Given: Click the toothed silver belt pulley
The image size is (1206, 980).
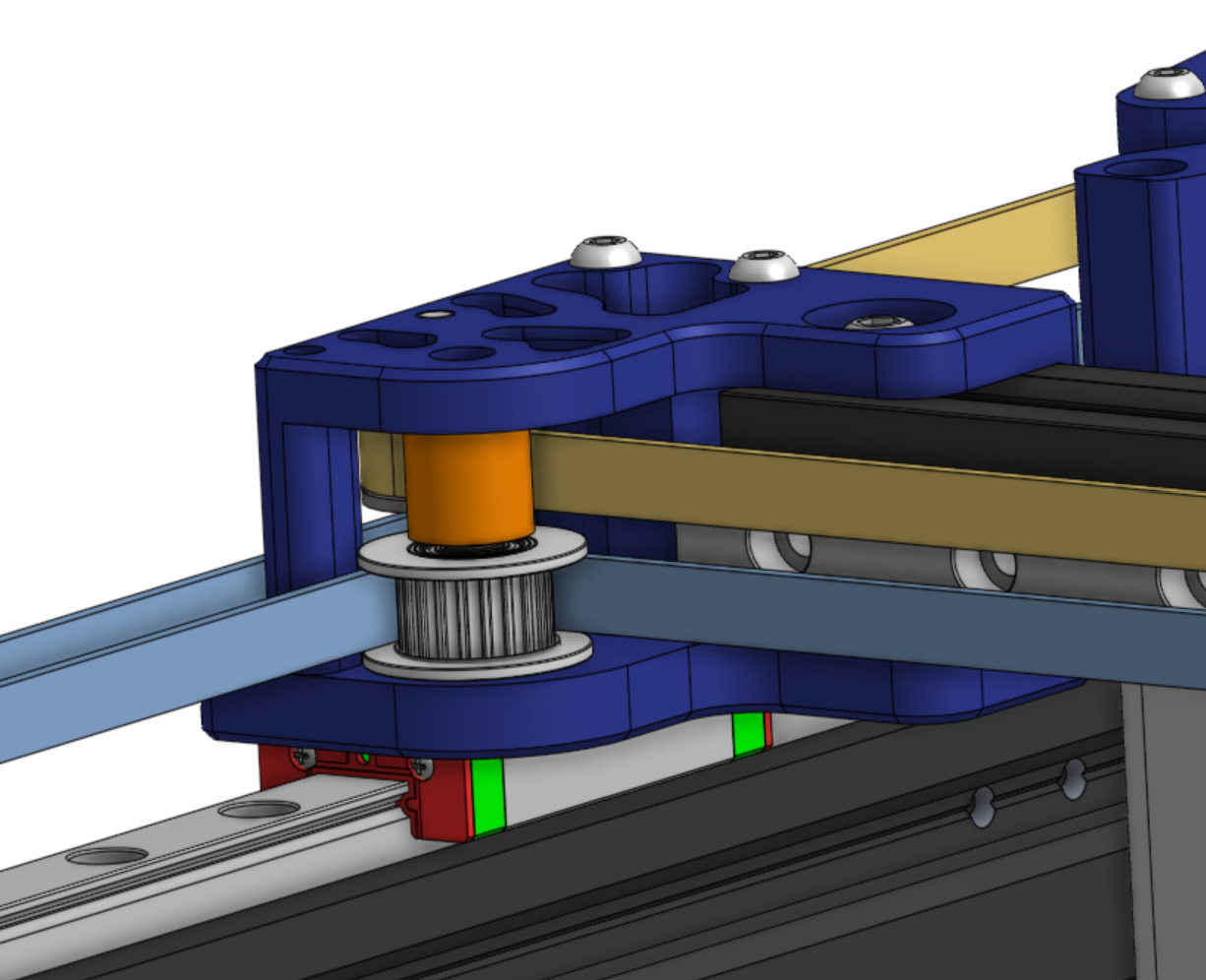Looking at the screenshot, I should (474, 605).
